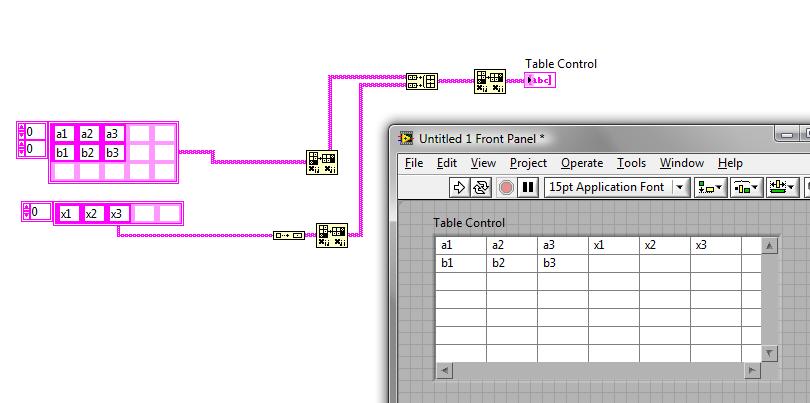Image resolution: width=810 pixels, height=403 pixels.
Task: Click the b2 element in array constant
Action: (89, 152)
